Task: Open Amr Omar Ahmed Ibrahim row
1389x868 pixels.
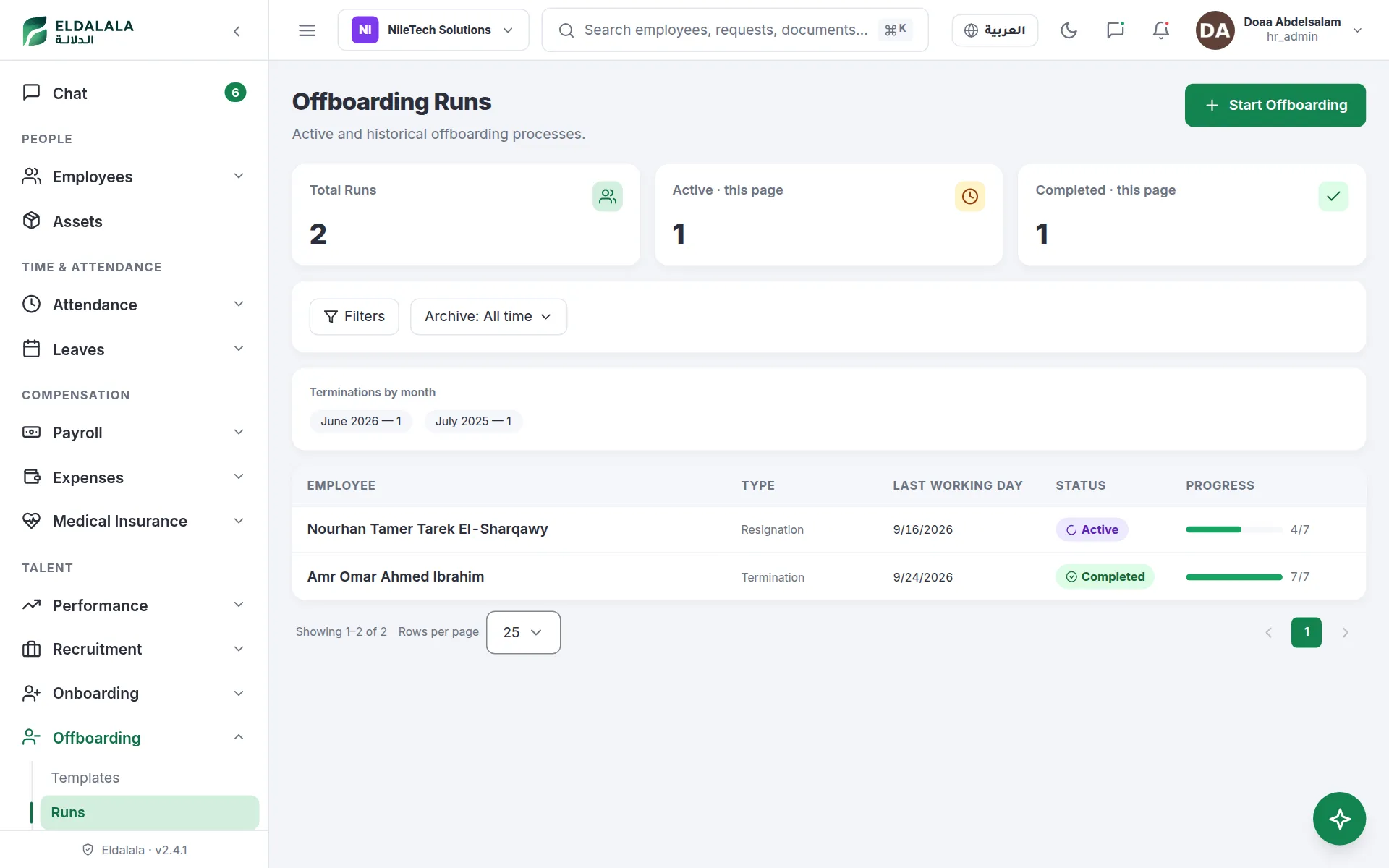Action: coord(828,577)
